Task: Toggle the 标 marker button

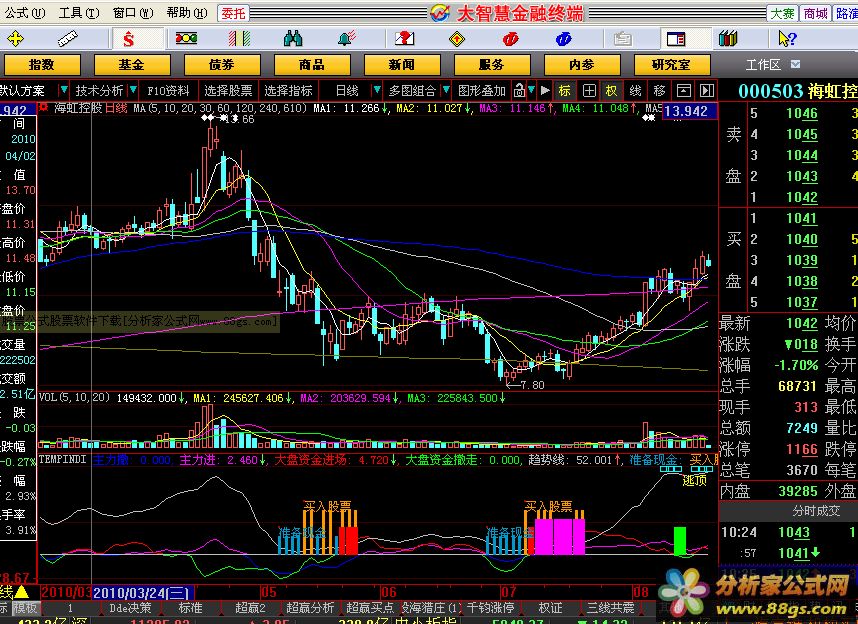Action: click(x=565, y=90)
